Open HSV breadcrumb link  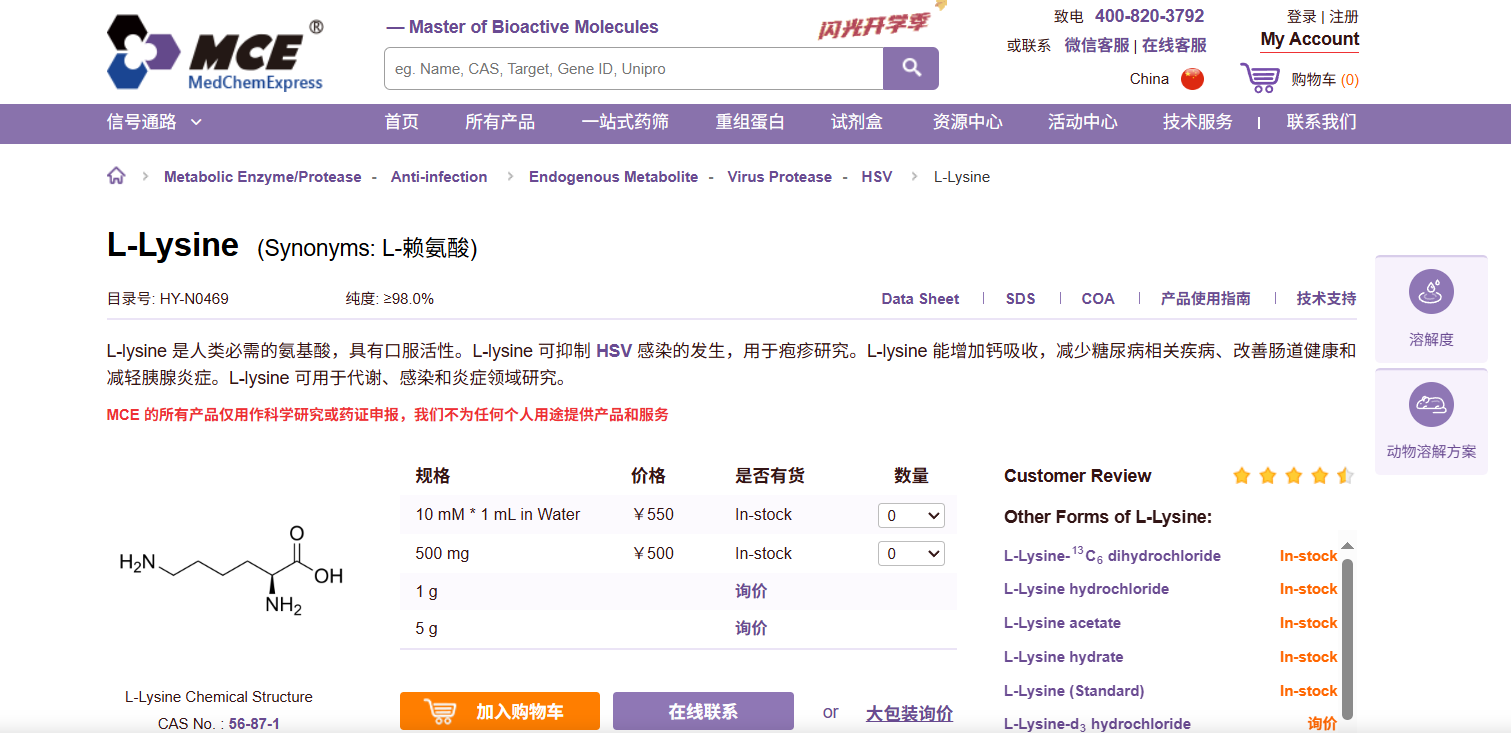point(877,177)
